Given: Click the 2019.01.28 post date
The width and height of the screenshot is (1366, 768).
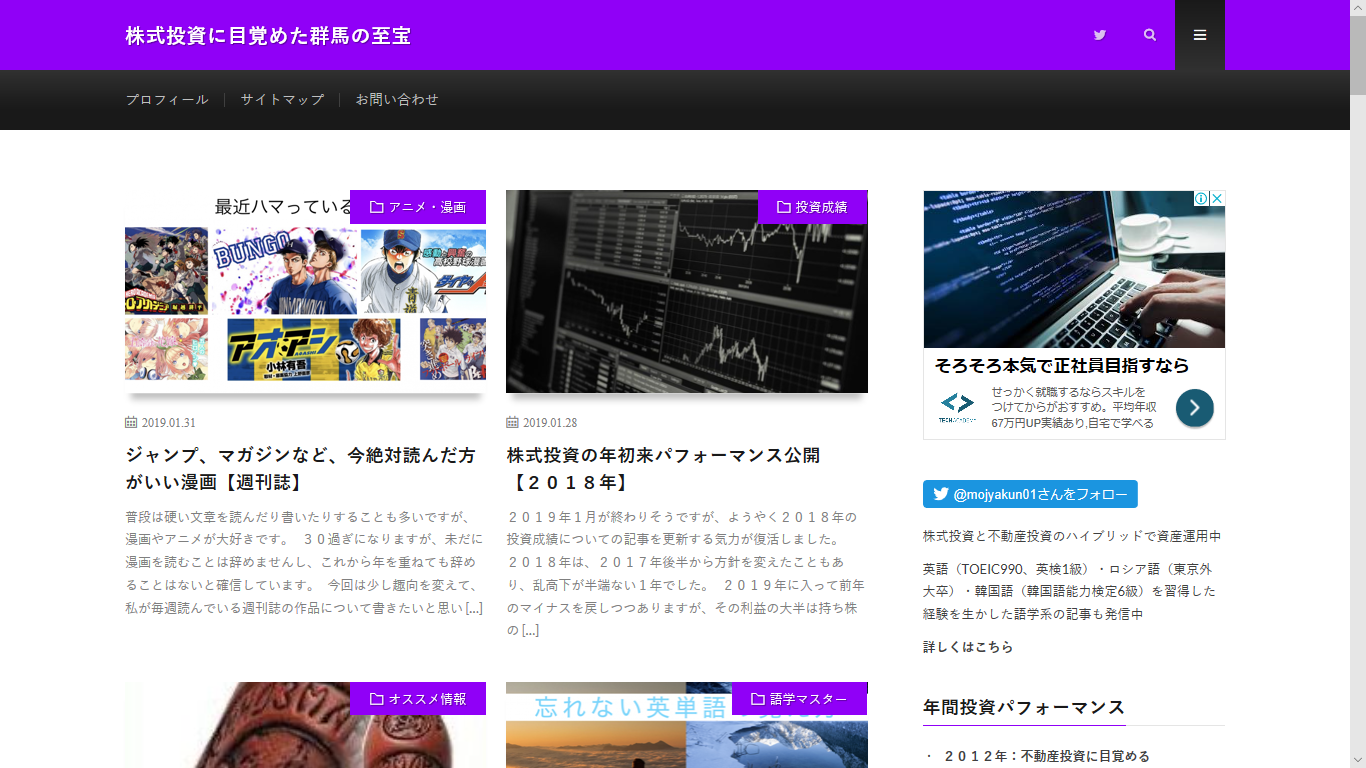Looking at the screenshot, I should (x=550, y=423).
